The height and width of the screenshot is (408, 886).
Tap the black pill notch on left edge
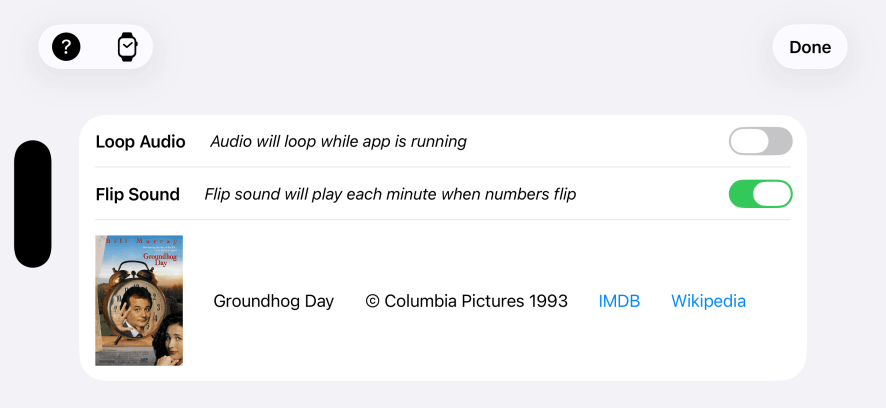pyautogui.click(x=33, y=204)
